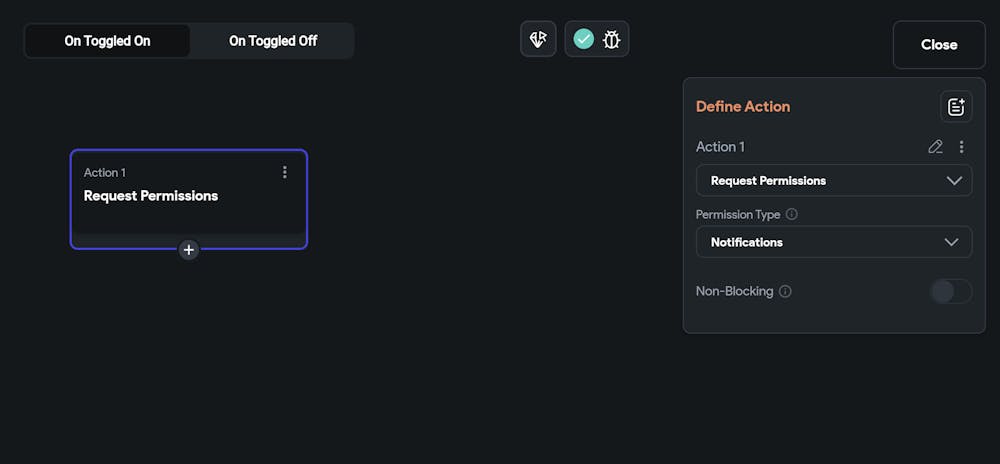Click the Permission Type label text
Image resolution: width=1000 pixels, height=464 pixels.
(x=739, y=214)
